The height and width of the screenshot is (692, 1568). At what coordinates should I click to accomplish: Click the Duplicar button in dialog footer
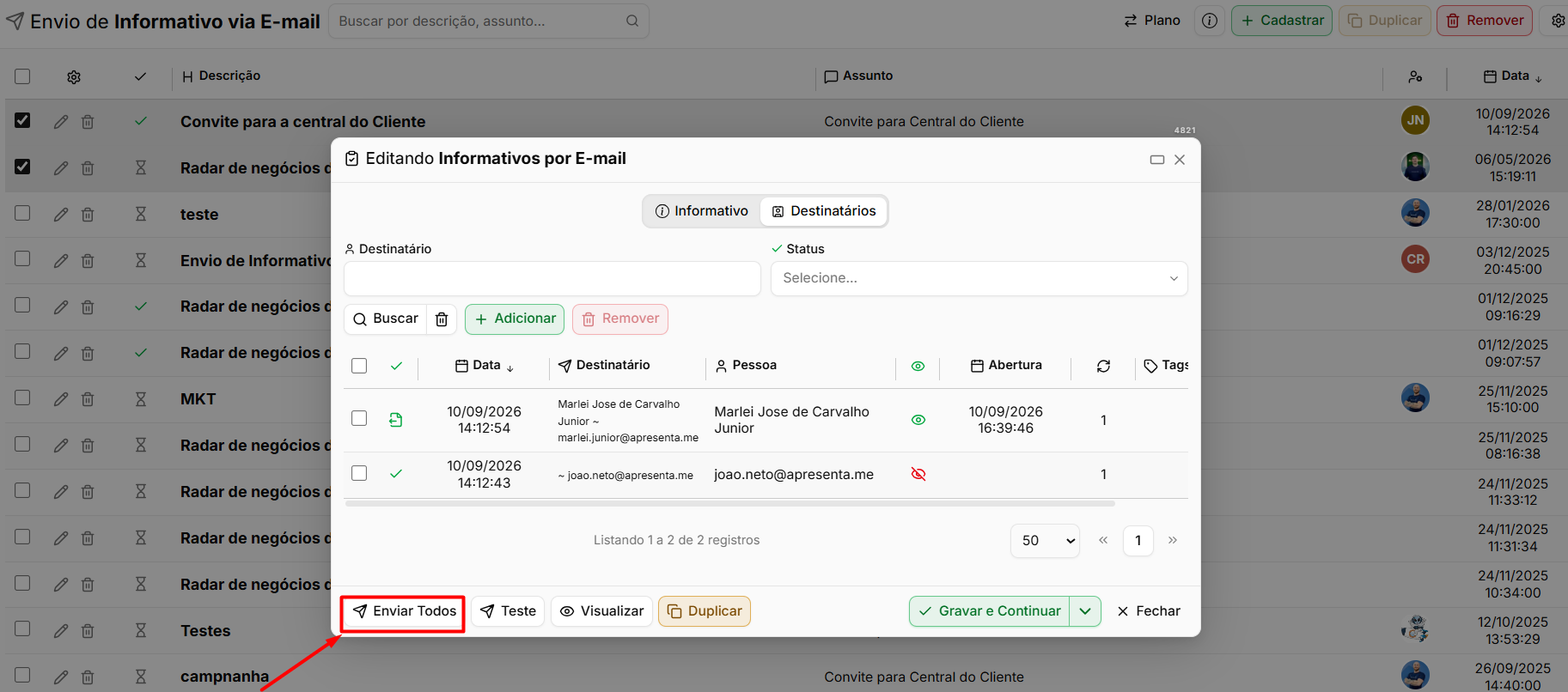click(705, 611)
